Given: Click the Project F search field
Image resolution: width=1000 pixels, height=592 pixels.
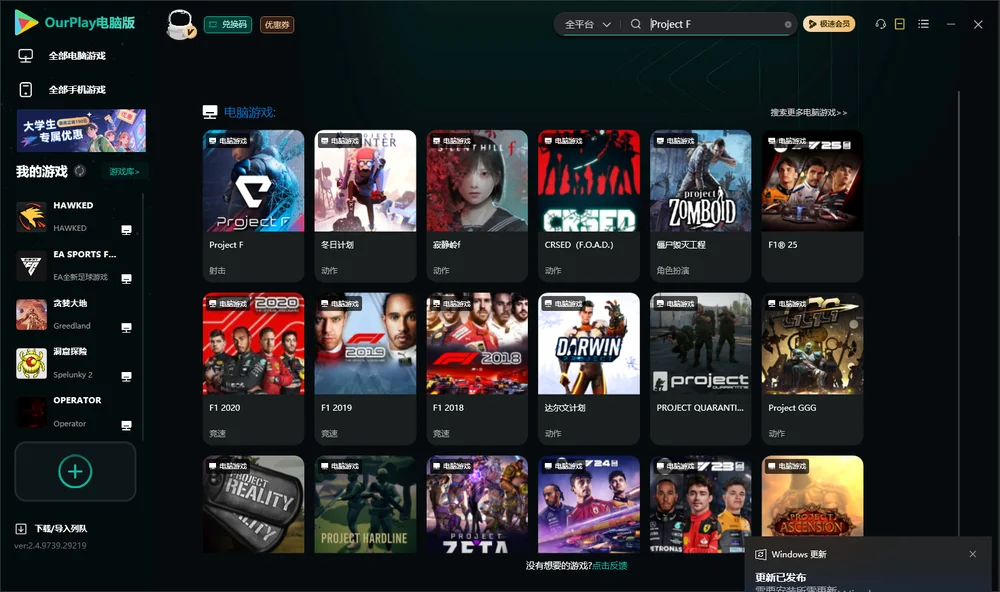Looking at the screenshot, I should (716, 24).
